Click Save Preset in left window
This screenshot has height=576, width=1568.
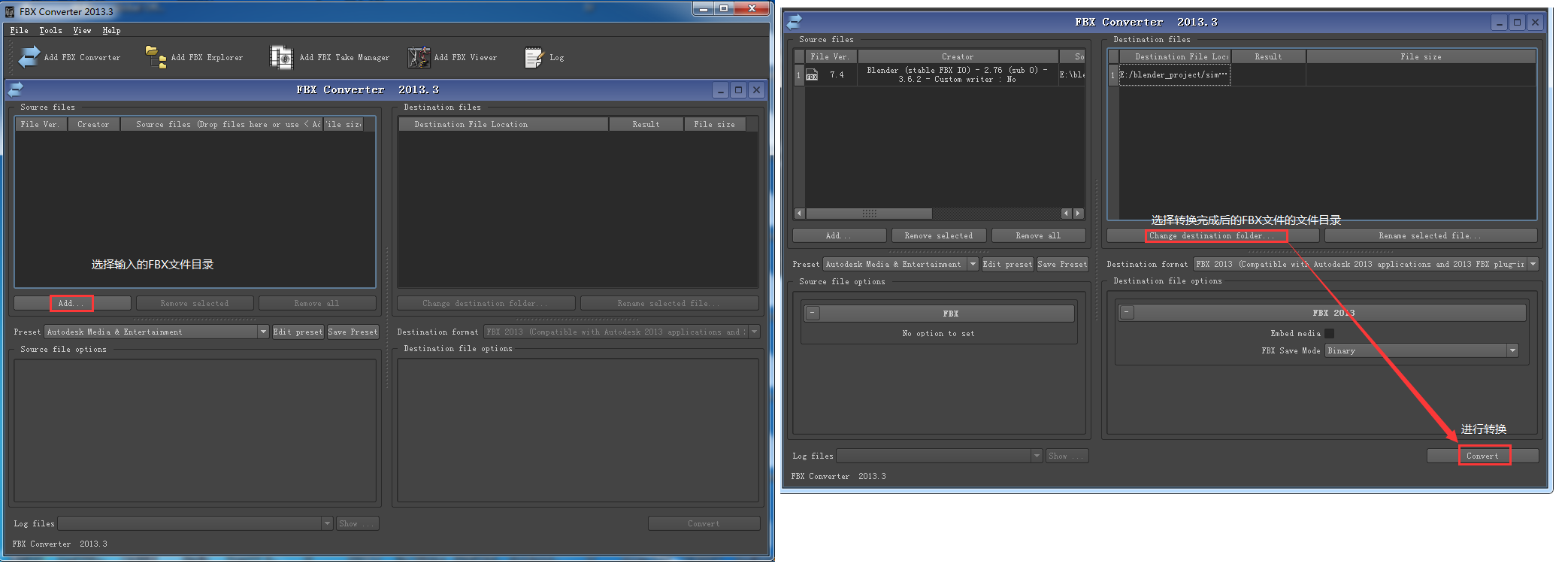(x=353, y=332)
